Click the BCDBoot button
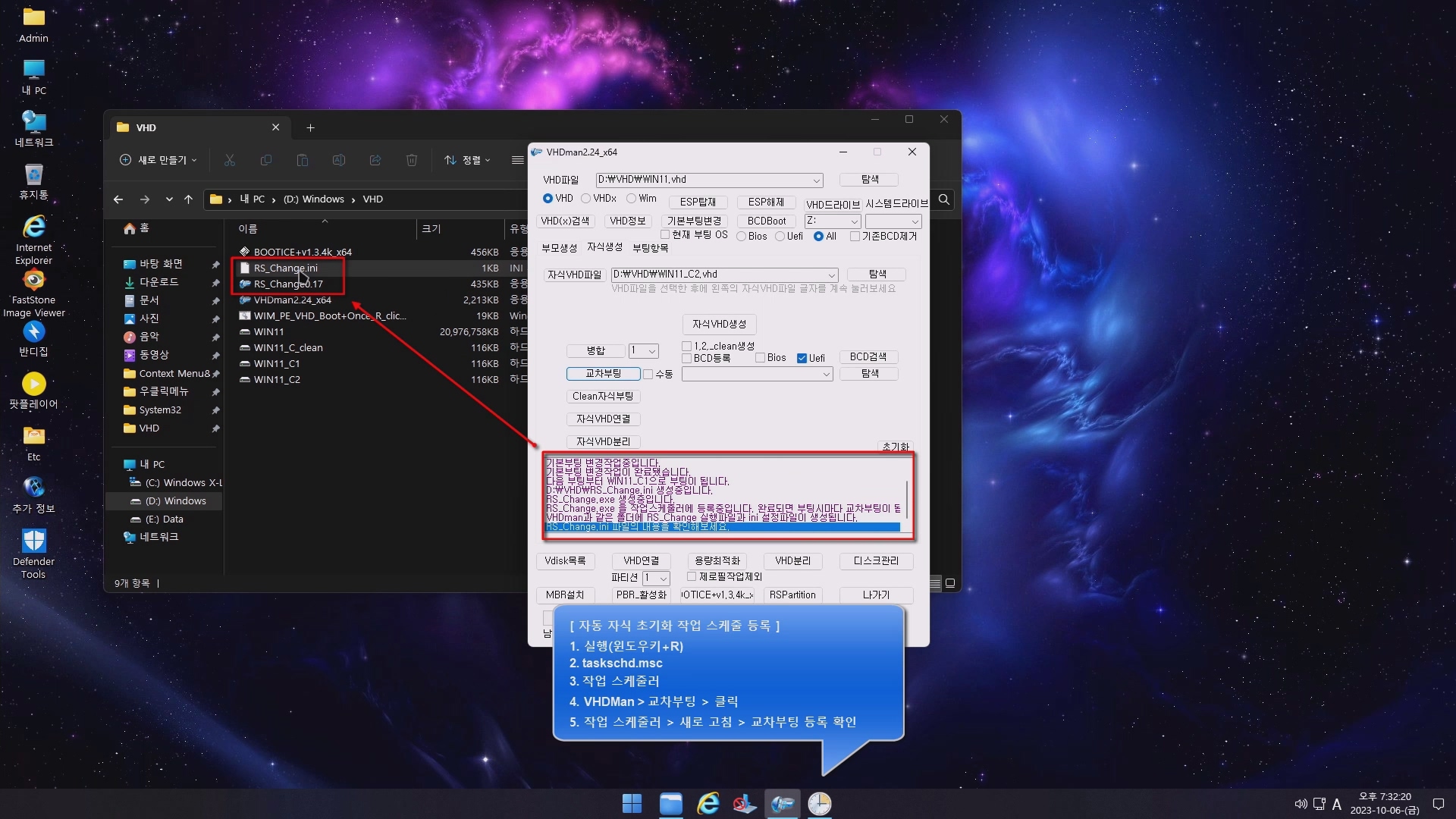Image resolution: width=1456 pixels, height=819 pixels. pyautogui.click(x=767, y=221)
